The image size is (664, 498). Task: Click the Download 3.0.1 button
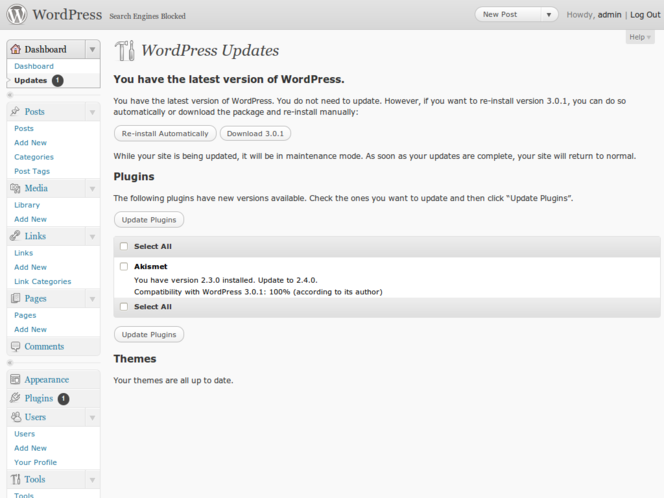pyautogui.click(x=255, y=133)
